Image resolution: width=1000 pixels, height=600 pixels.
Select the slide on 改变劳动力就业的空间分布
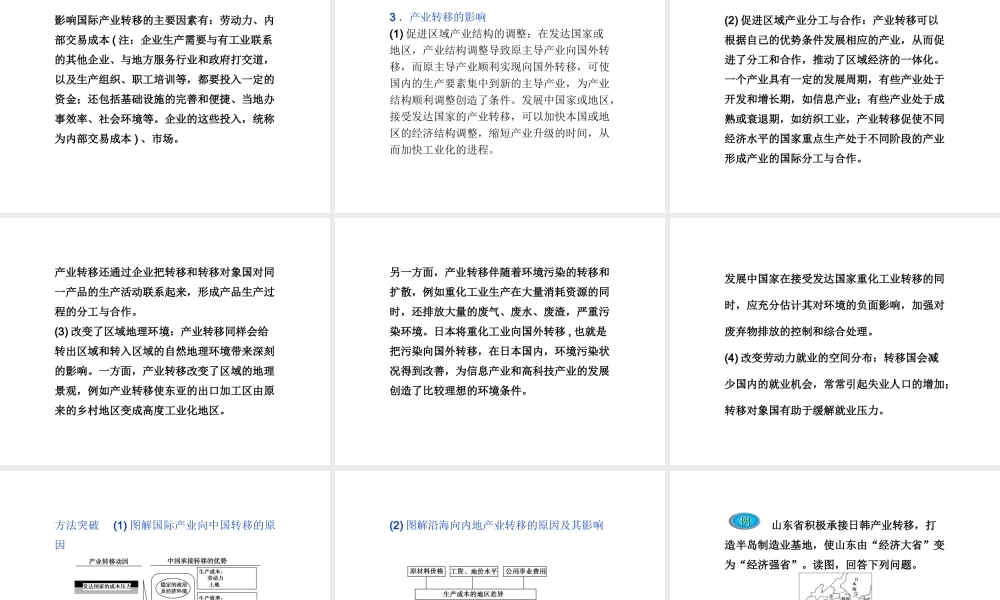pos(834,340)
